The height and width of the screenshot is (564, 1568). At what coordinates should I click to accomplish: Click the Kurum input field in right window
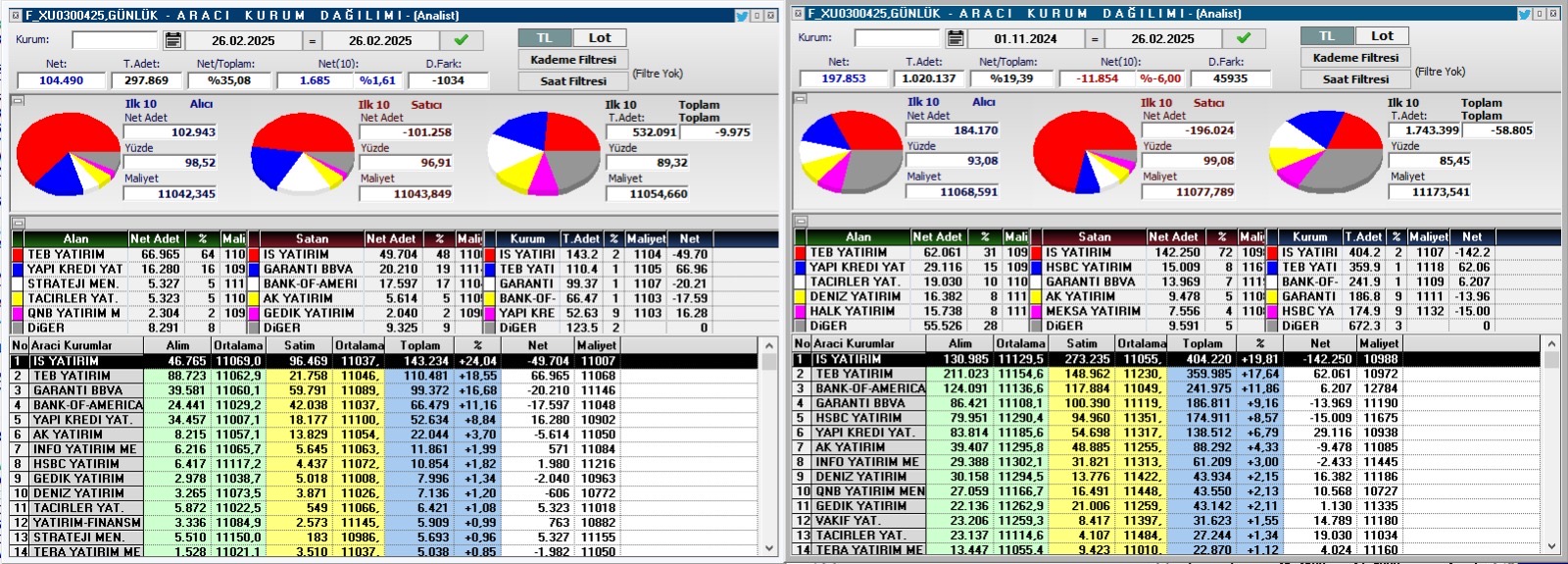pos(897,38)
